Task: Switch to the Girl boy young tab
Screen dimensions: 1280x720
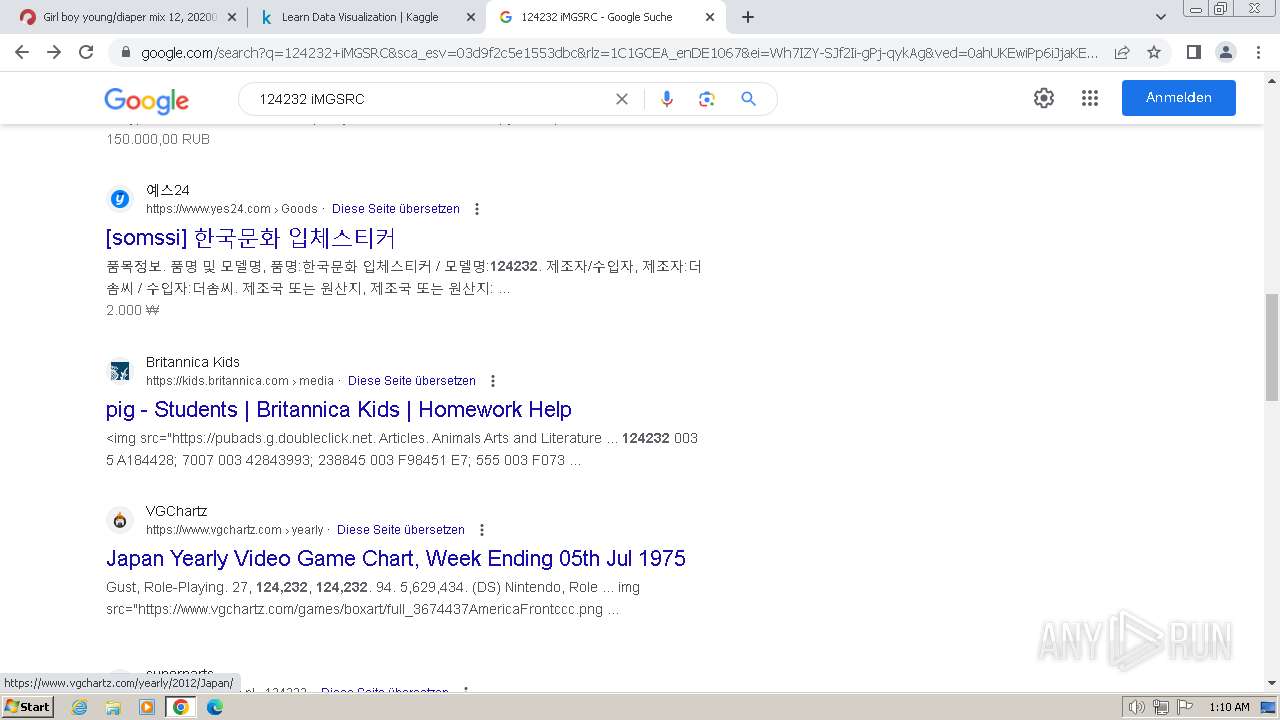Action: [128, 17]
